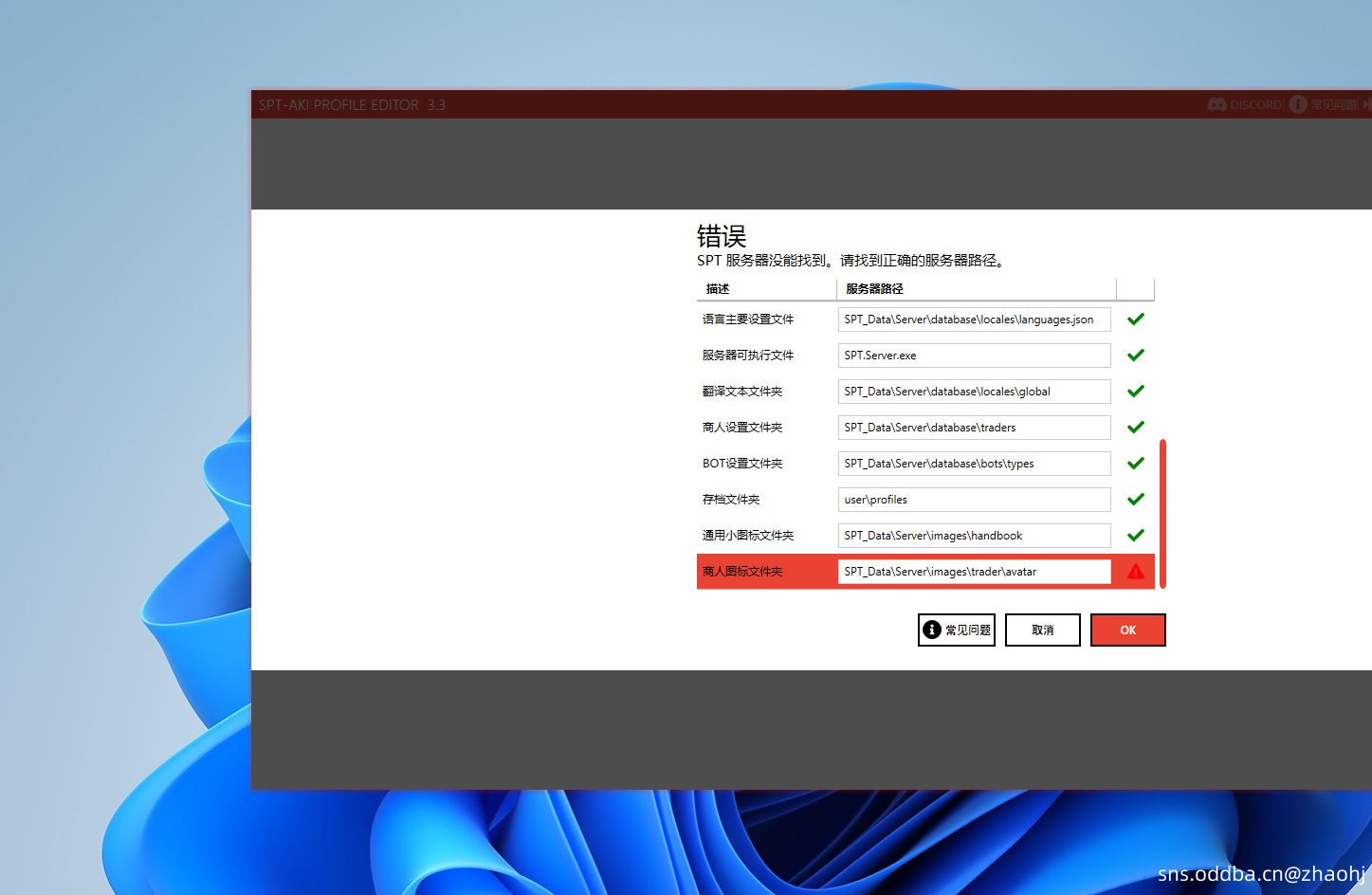Screen dimensions: 1372x895
Task: Click the green checkmark on the BOT设置文件夹 row
Action: click(x=1136, y=464)
